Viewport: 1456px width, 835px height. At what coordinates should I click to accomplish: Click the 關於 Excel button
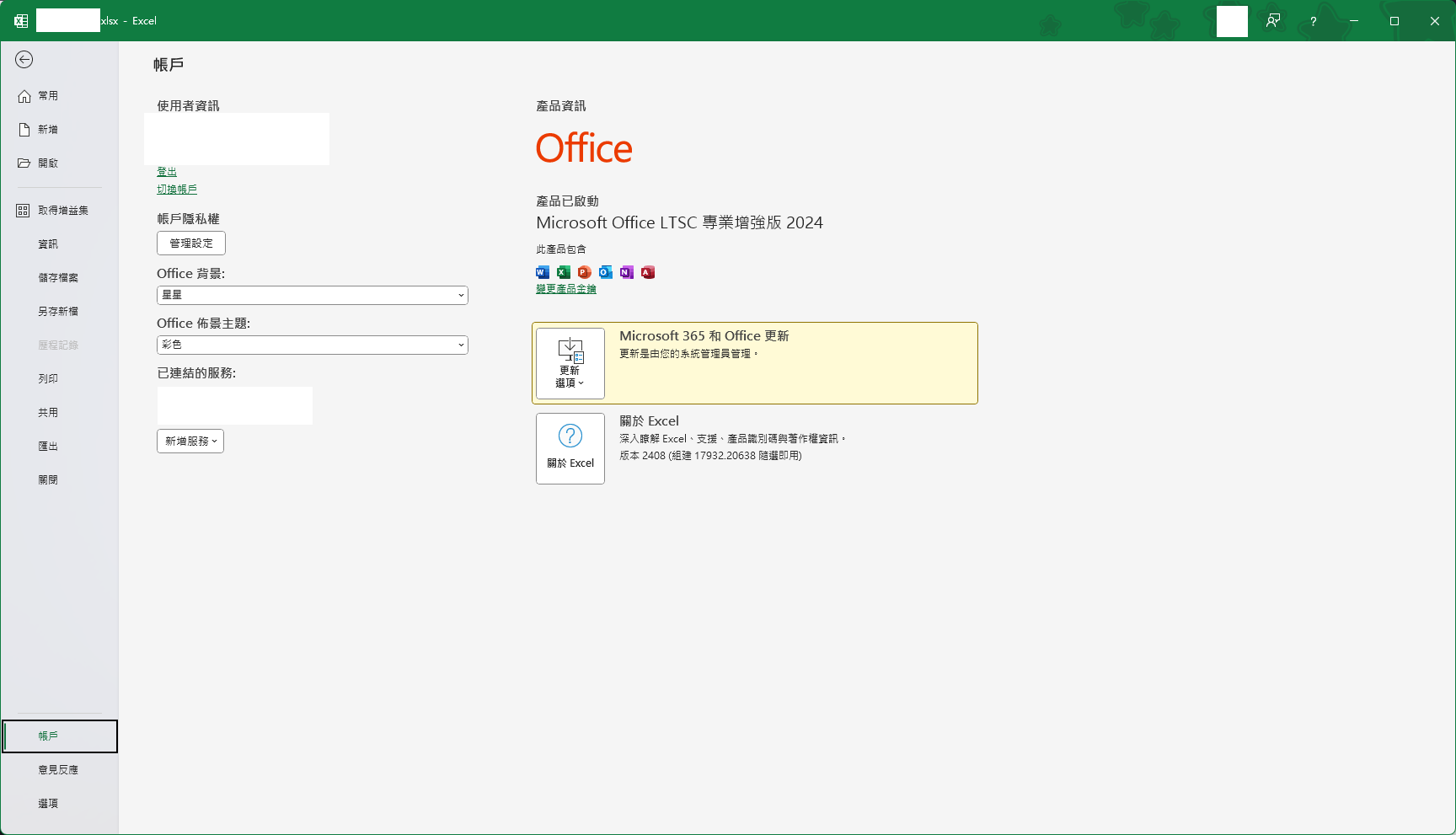570,448
